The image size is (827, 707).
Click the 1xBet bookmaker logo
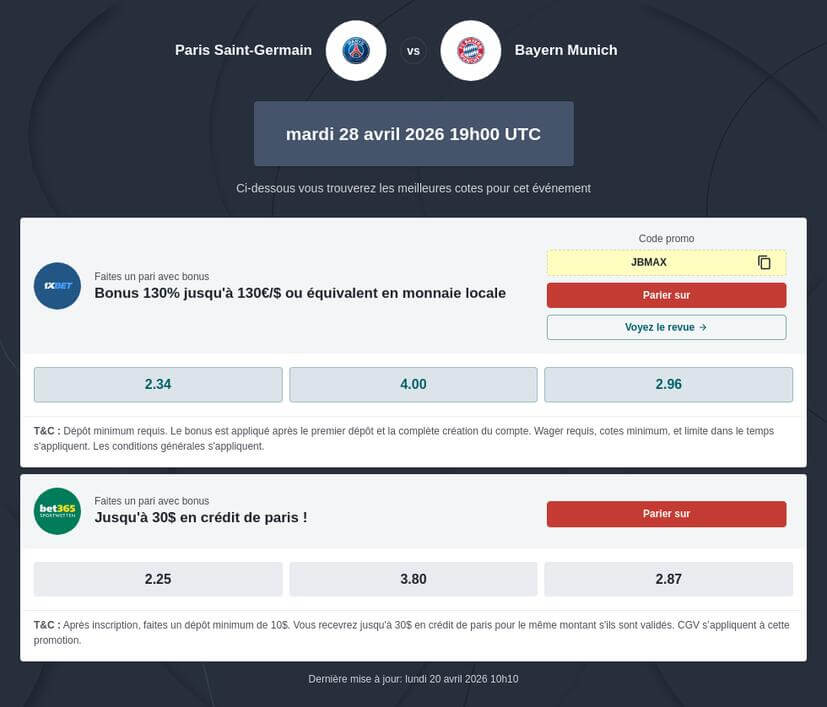pos(57,286)
